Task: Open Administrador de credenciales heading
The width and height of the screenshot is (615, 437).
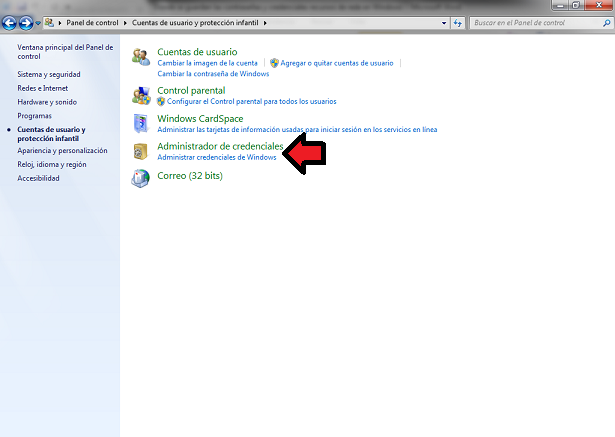Action: click(220, 146)
